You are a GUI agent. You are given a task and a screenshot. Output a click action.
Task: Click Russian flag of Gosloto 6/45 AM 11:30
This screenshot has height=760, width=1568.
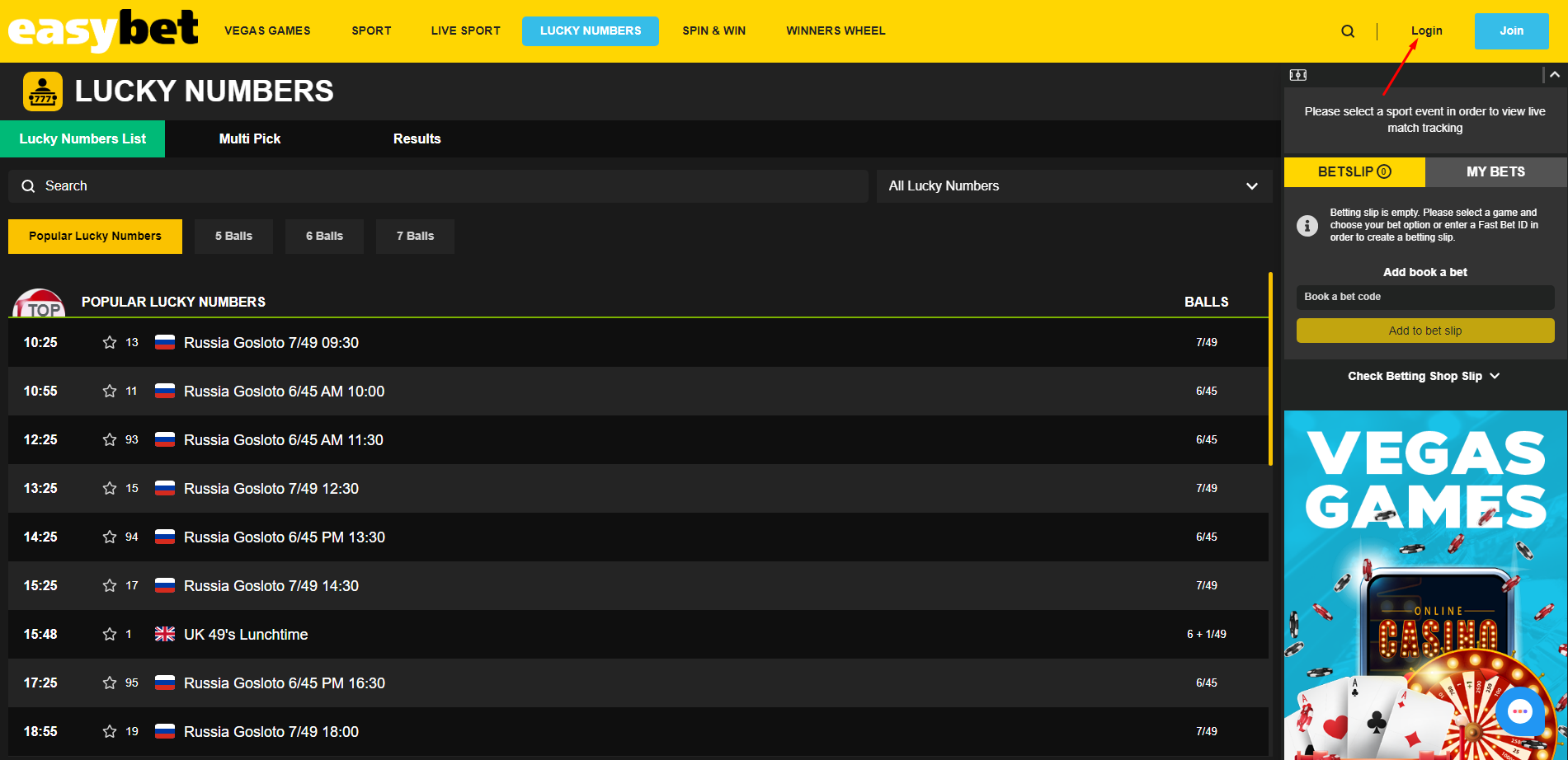(x=165, y=439)
